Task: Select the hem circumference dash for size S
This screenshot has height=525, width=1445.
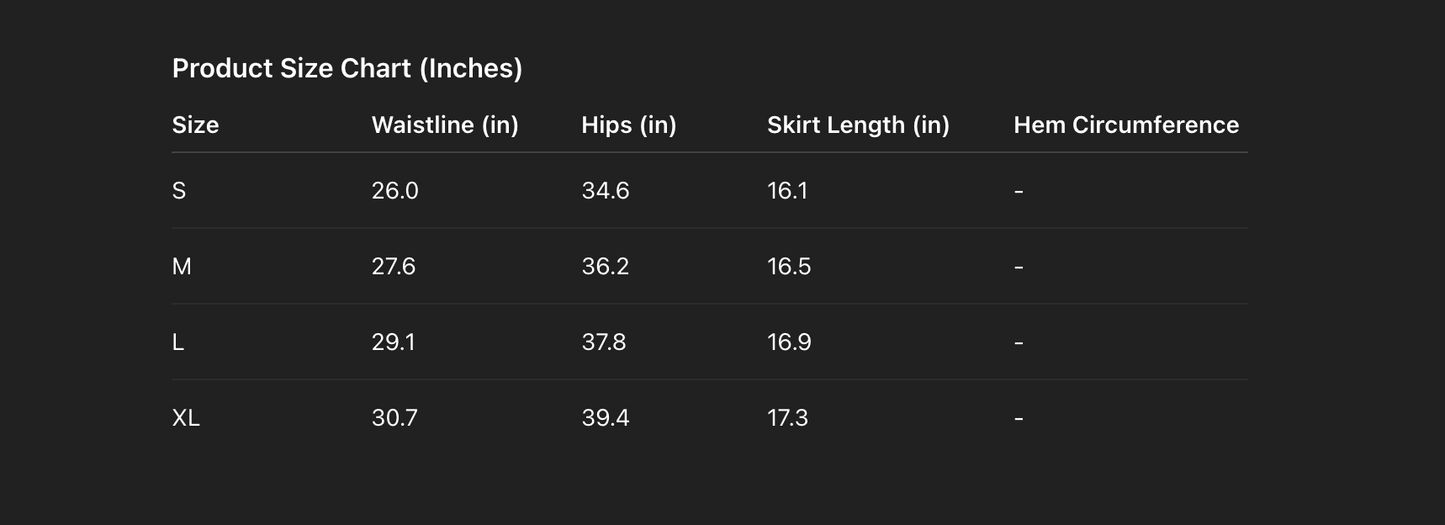Action: [1018, 190]
